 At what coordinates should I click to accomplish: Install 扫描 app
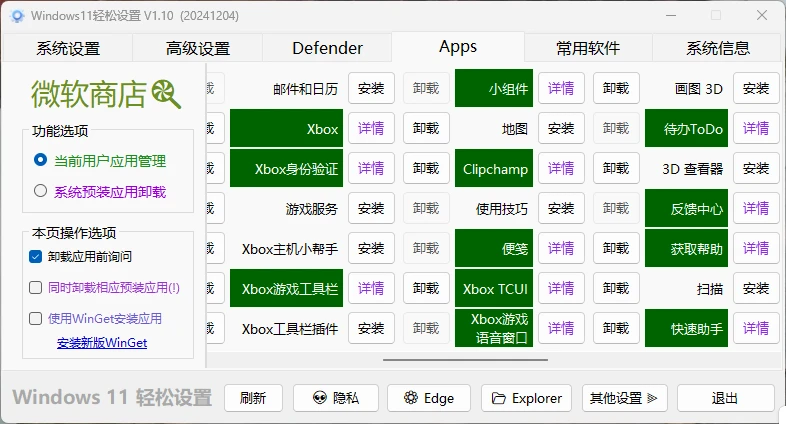(756, 289)
